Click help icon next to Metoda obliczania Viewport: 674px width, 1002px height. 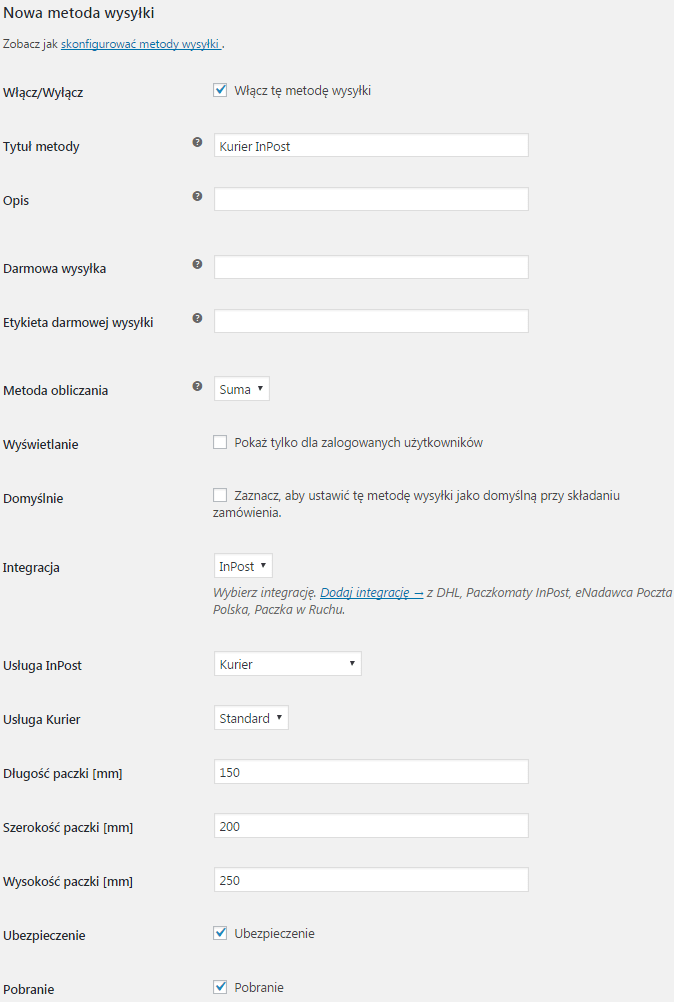[197, 386]
